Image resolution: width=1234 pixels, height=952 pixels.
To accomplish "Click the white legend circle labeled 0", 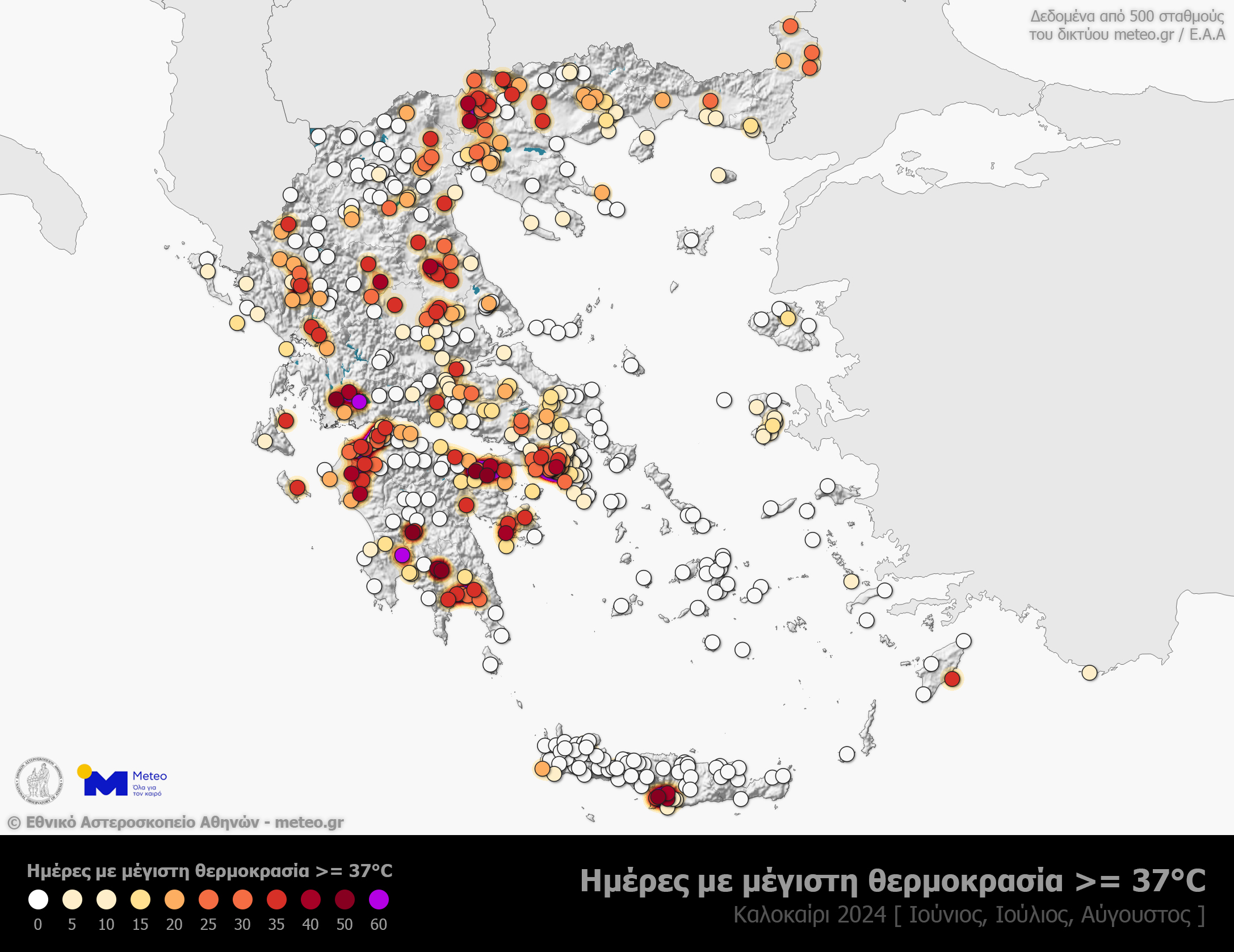I will [38, 899].
